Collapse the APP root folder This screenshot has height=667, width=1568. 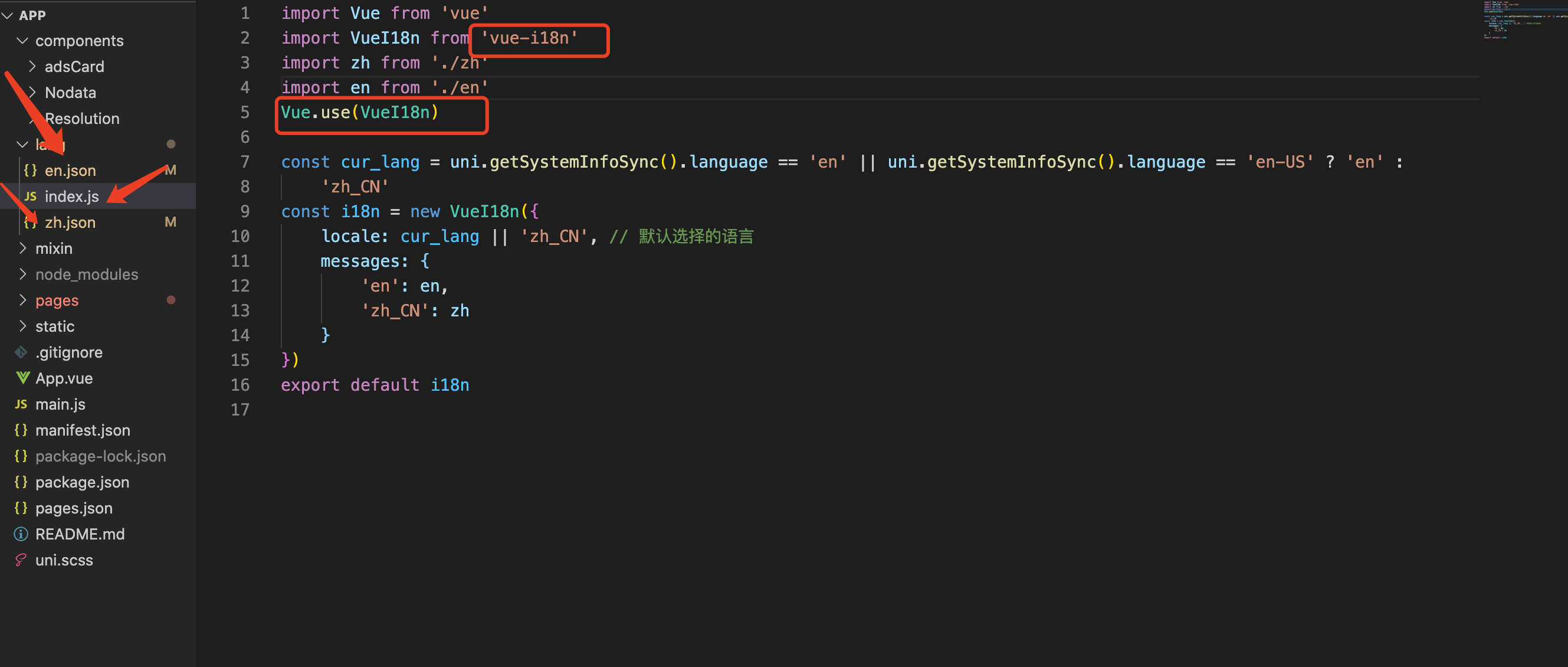point(8,15)
